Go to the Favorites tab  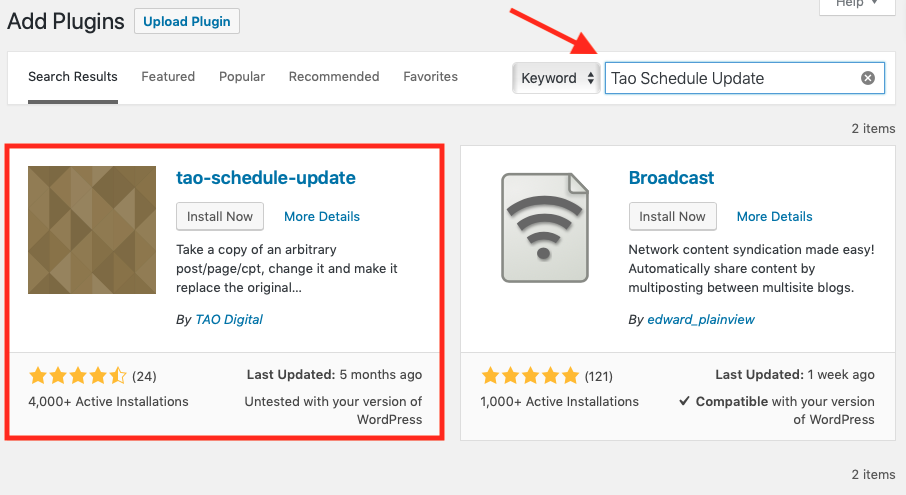pos(430,77)
